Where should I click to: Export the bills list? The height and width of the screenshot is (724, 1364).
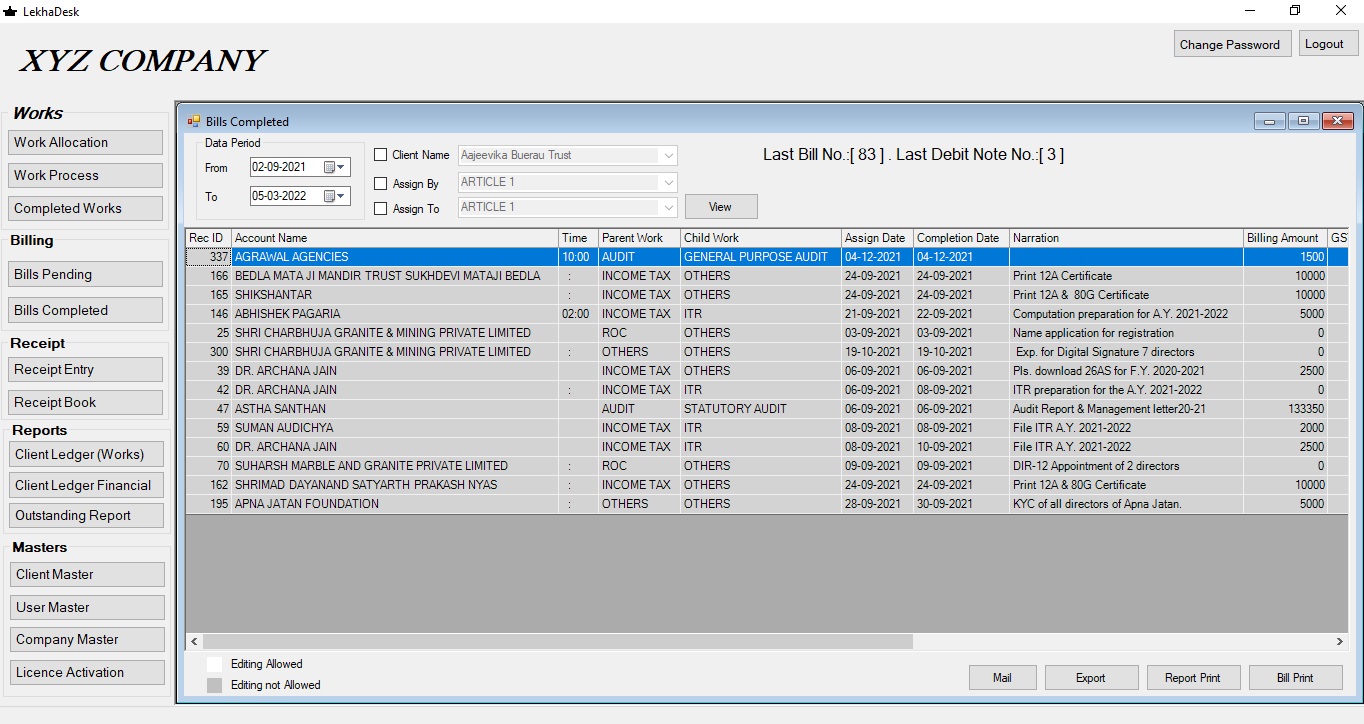tap(1091, 677)
